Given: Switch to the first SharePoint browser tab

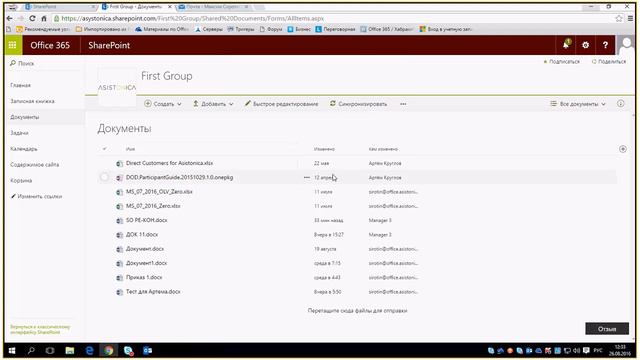Looking at the screenshot, I should coord(60,7).
